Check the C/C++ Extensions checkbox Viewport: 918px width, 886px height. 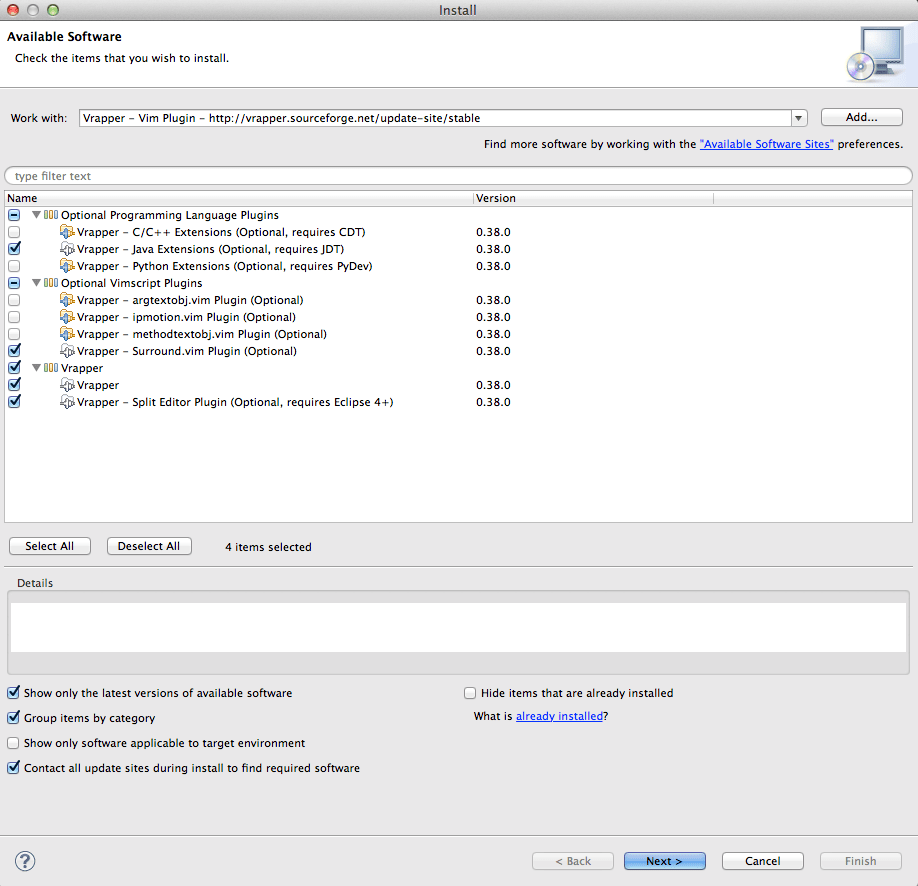pos(14,232)
